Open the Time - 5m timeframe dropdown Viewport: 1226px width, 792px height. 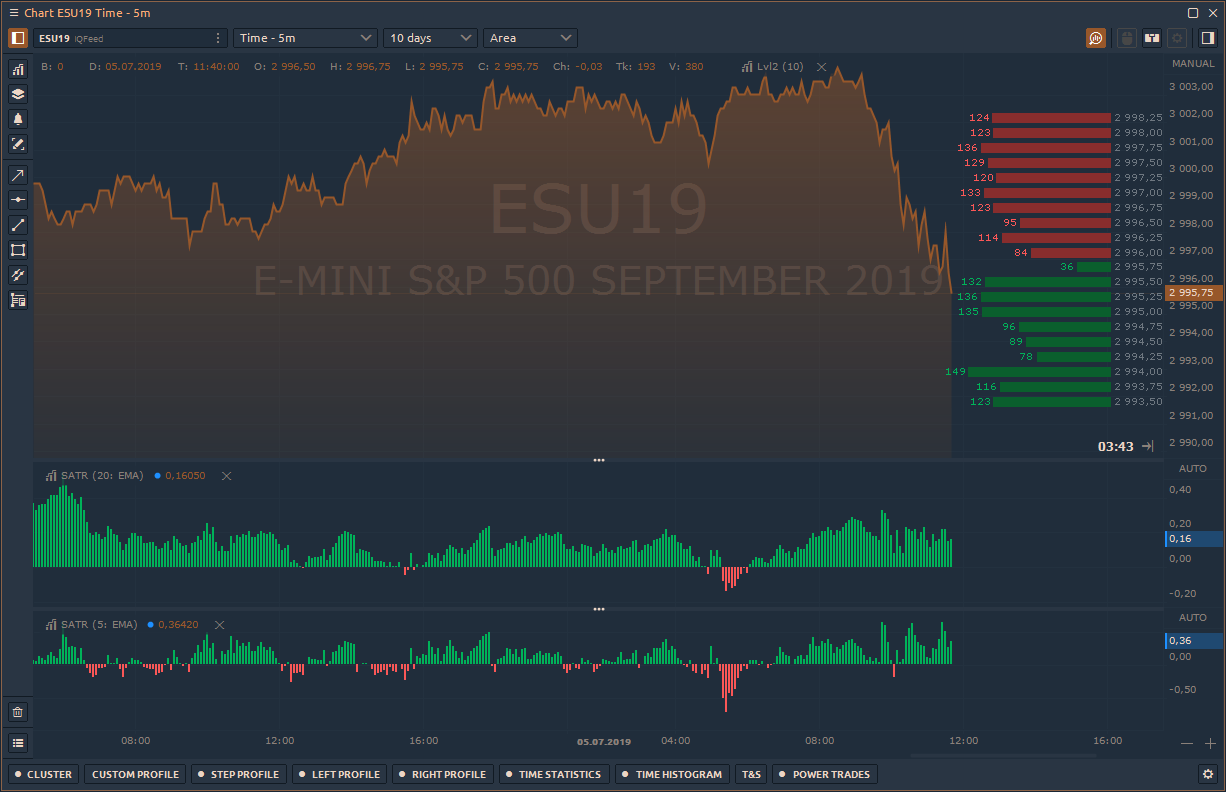[x=305, y=38]
